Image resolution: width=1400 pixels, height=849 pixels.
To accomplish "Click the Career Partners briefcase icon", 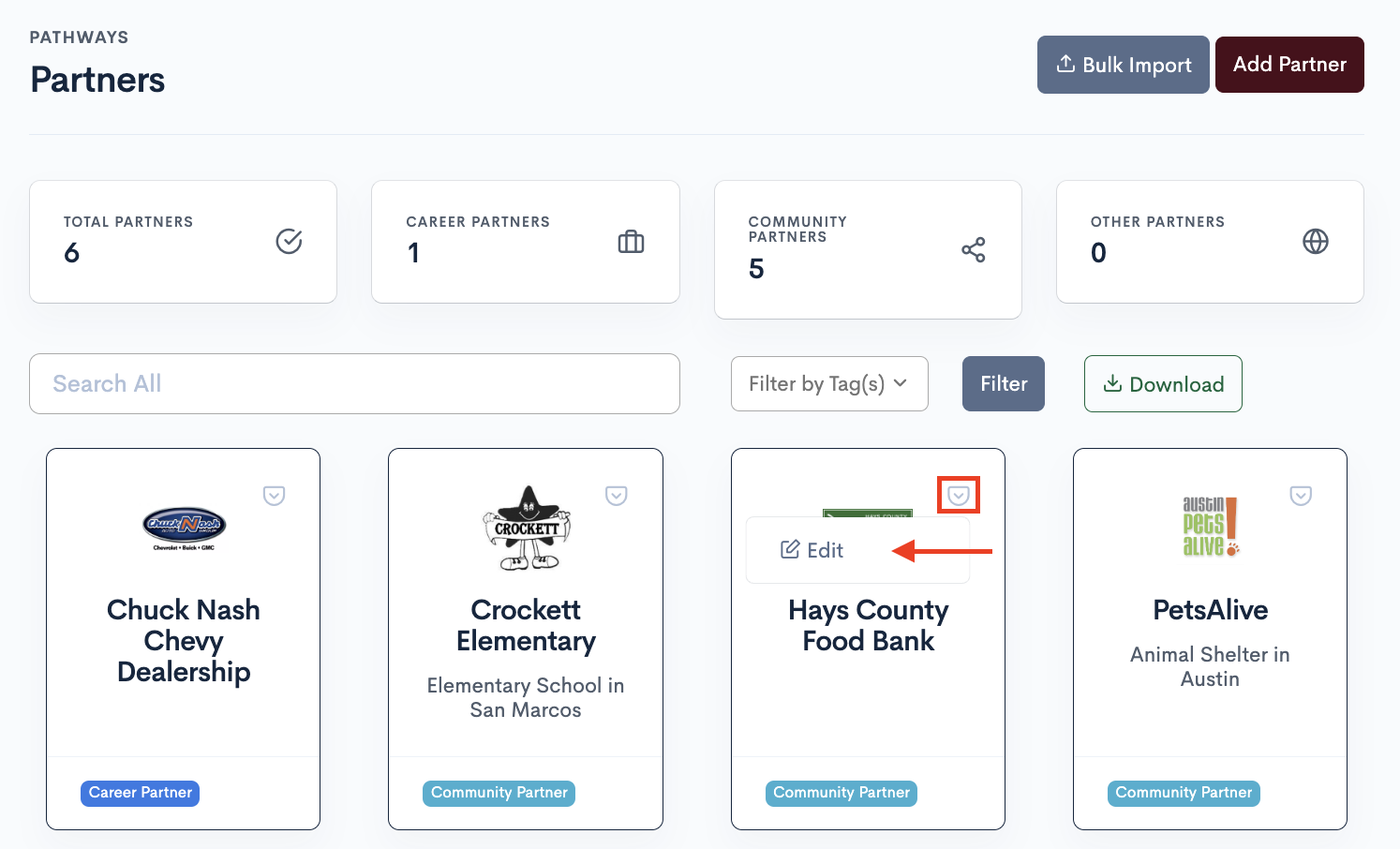I will (x=631, y=242).
